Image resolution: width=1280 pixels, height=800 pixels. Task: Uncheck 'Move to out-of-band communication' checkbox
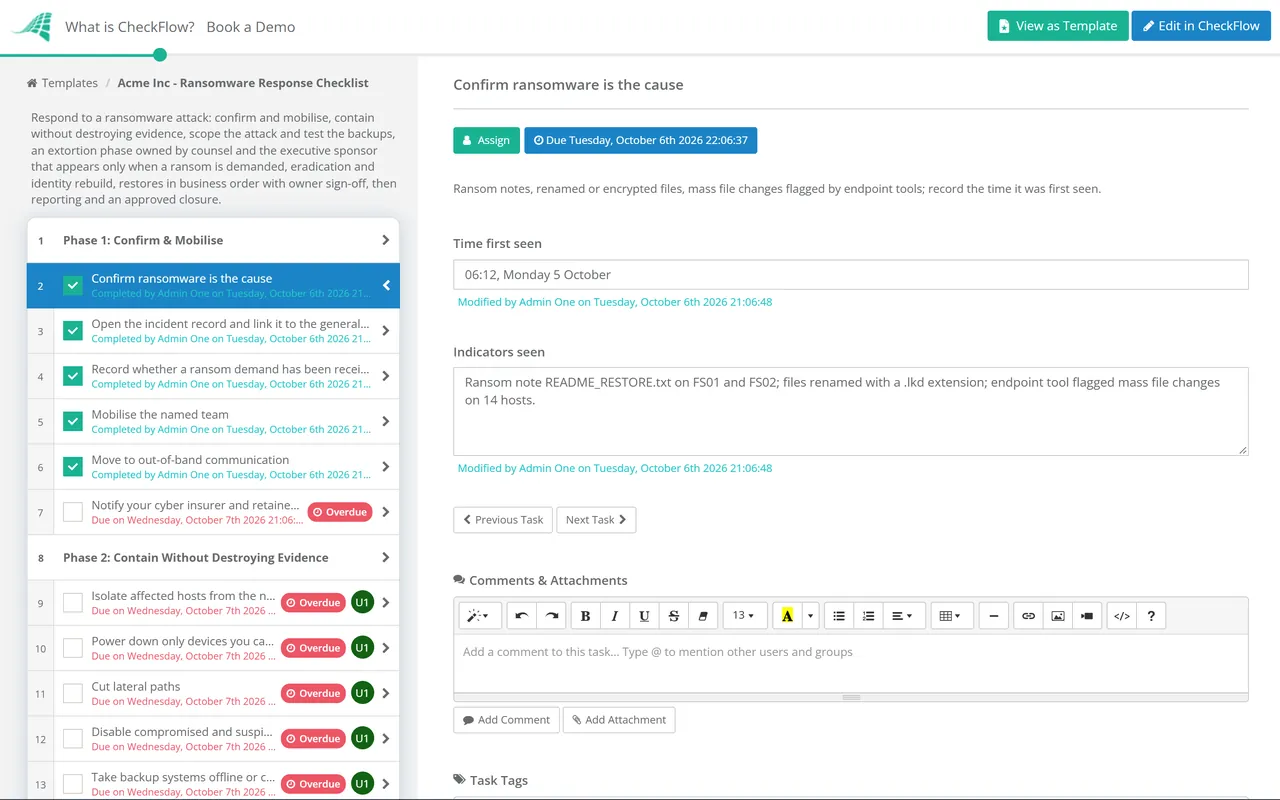click(73, 467)
